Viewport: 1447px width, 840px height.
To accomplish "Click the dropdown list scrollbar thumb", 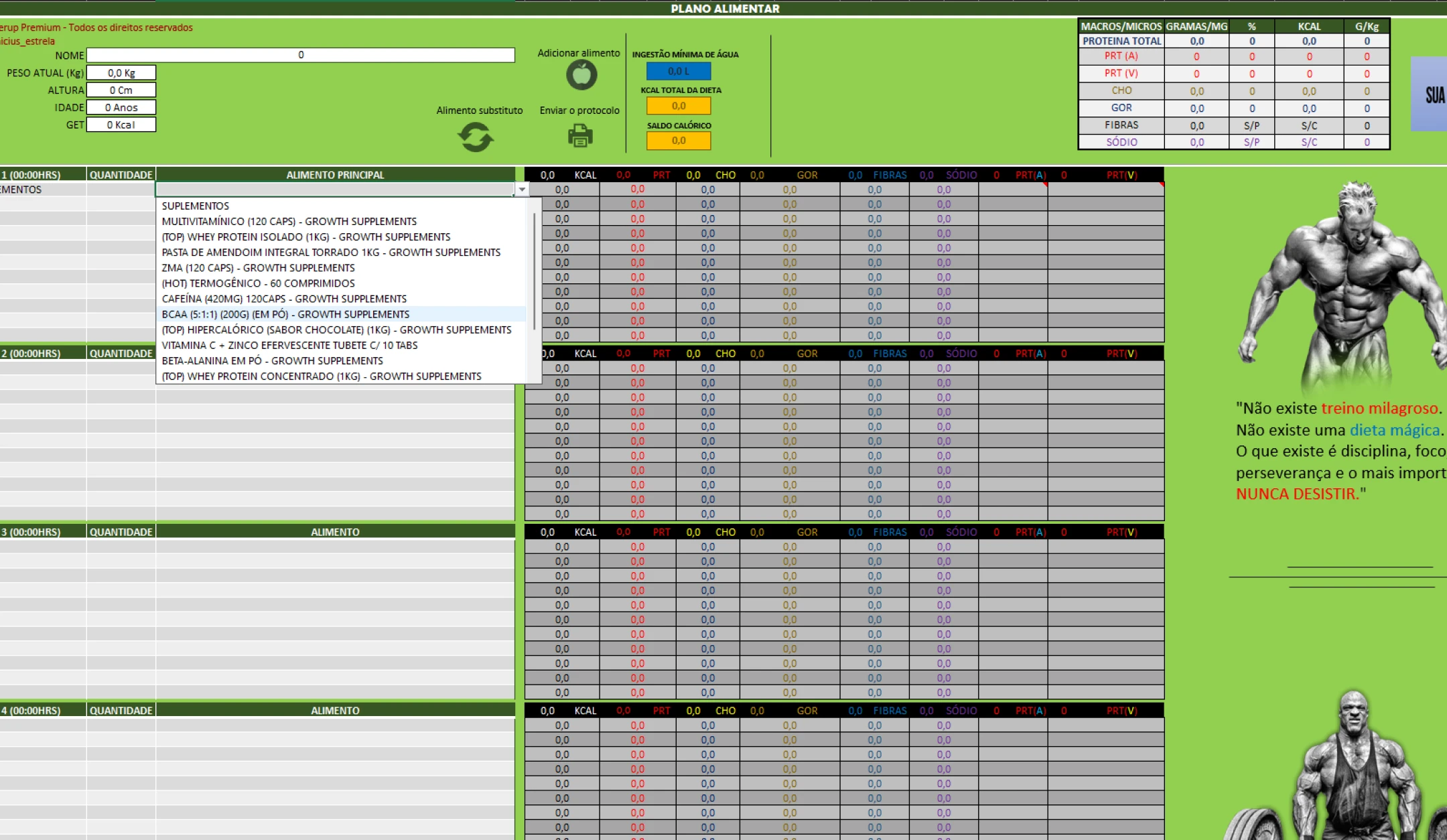I will click(x=534, y=271).
